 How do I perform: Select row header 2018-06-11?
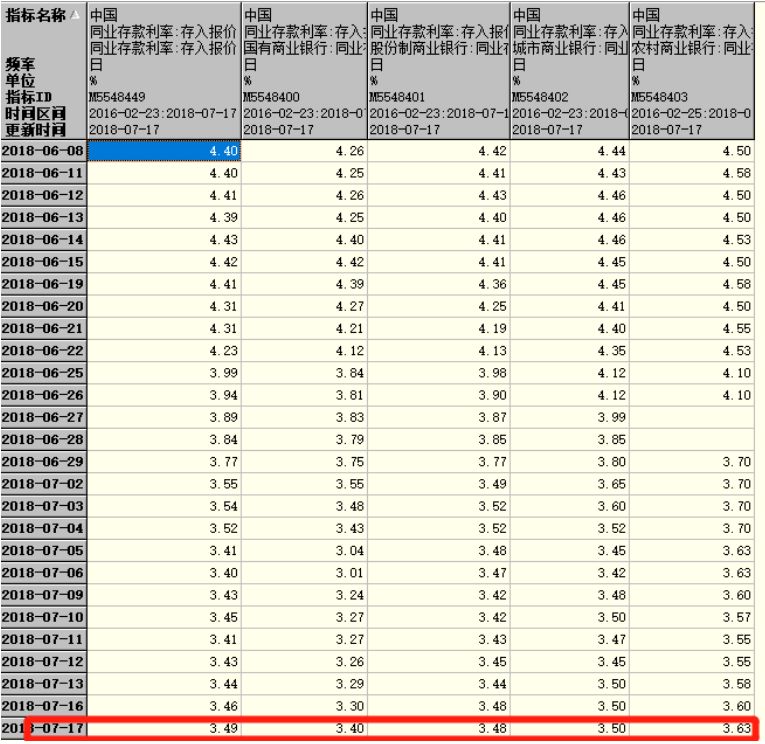pos(43,173)
